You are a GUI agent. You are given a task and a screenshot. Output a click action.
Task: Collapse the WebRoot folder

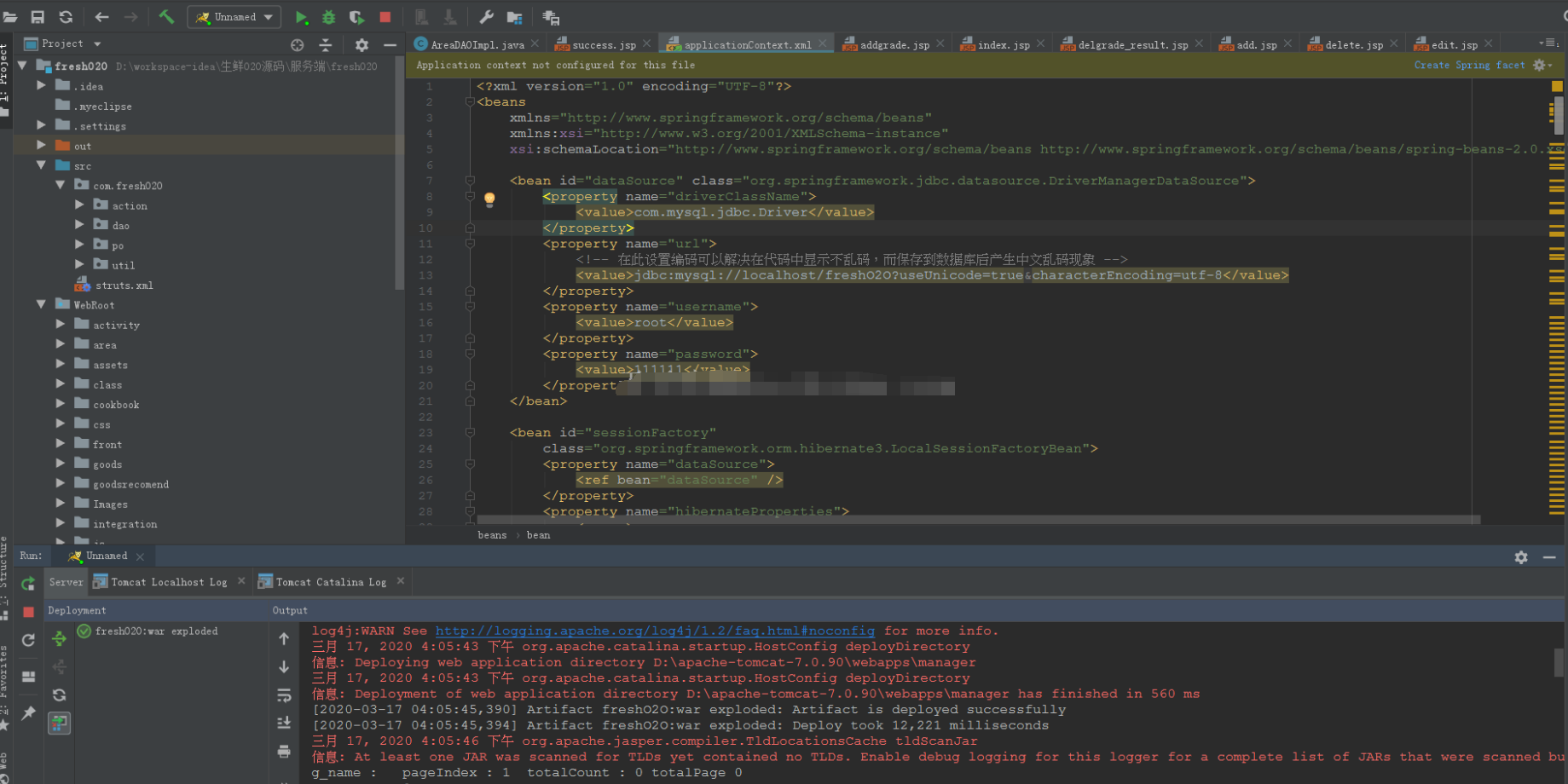41,304
